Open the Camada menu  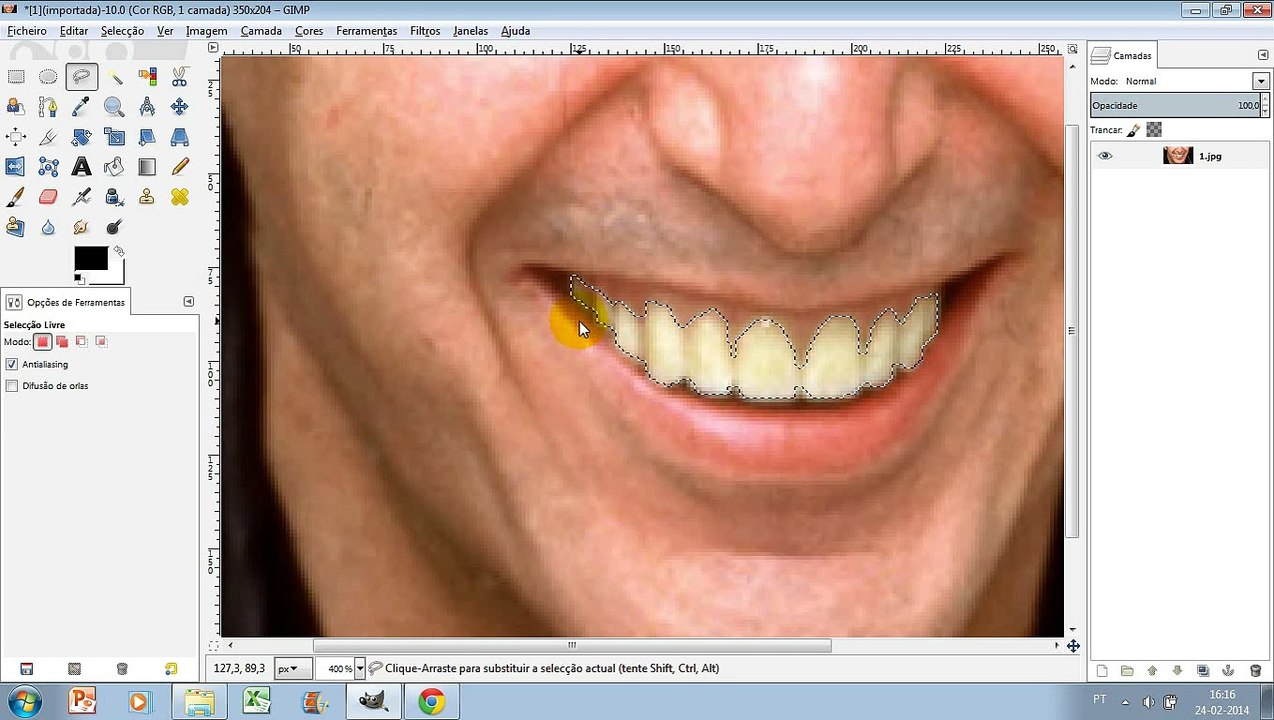(x=261, y=31)
